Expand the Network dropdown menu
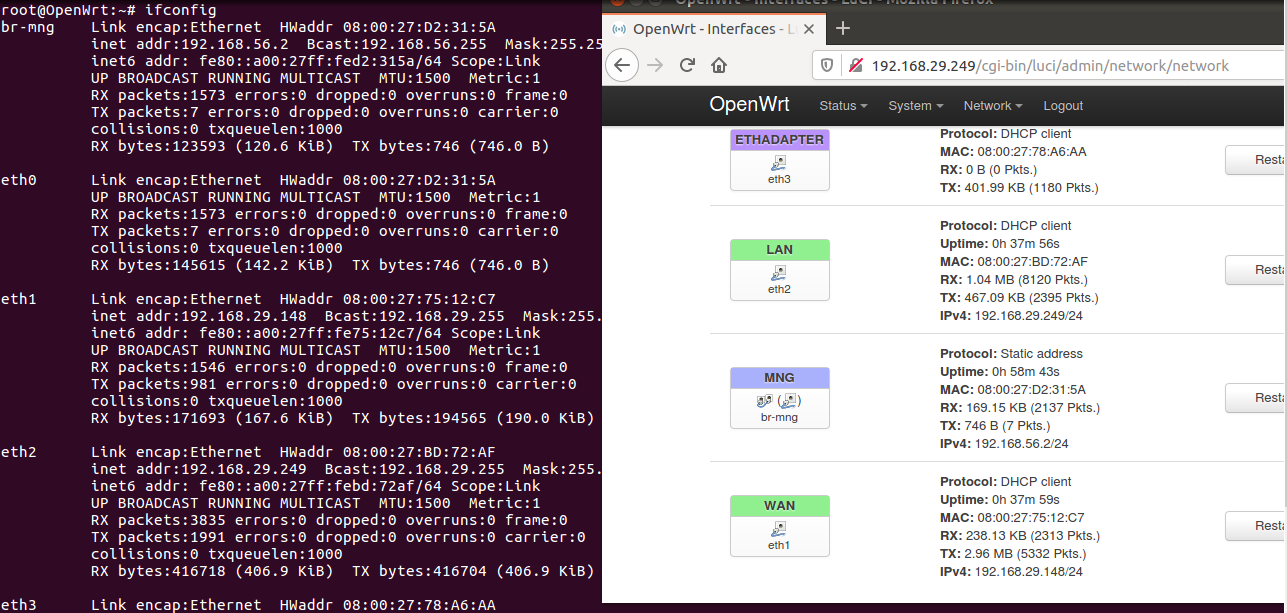Viewport: 1287px width, 613px height. pos(993,105)
